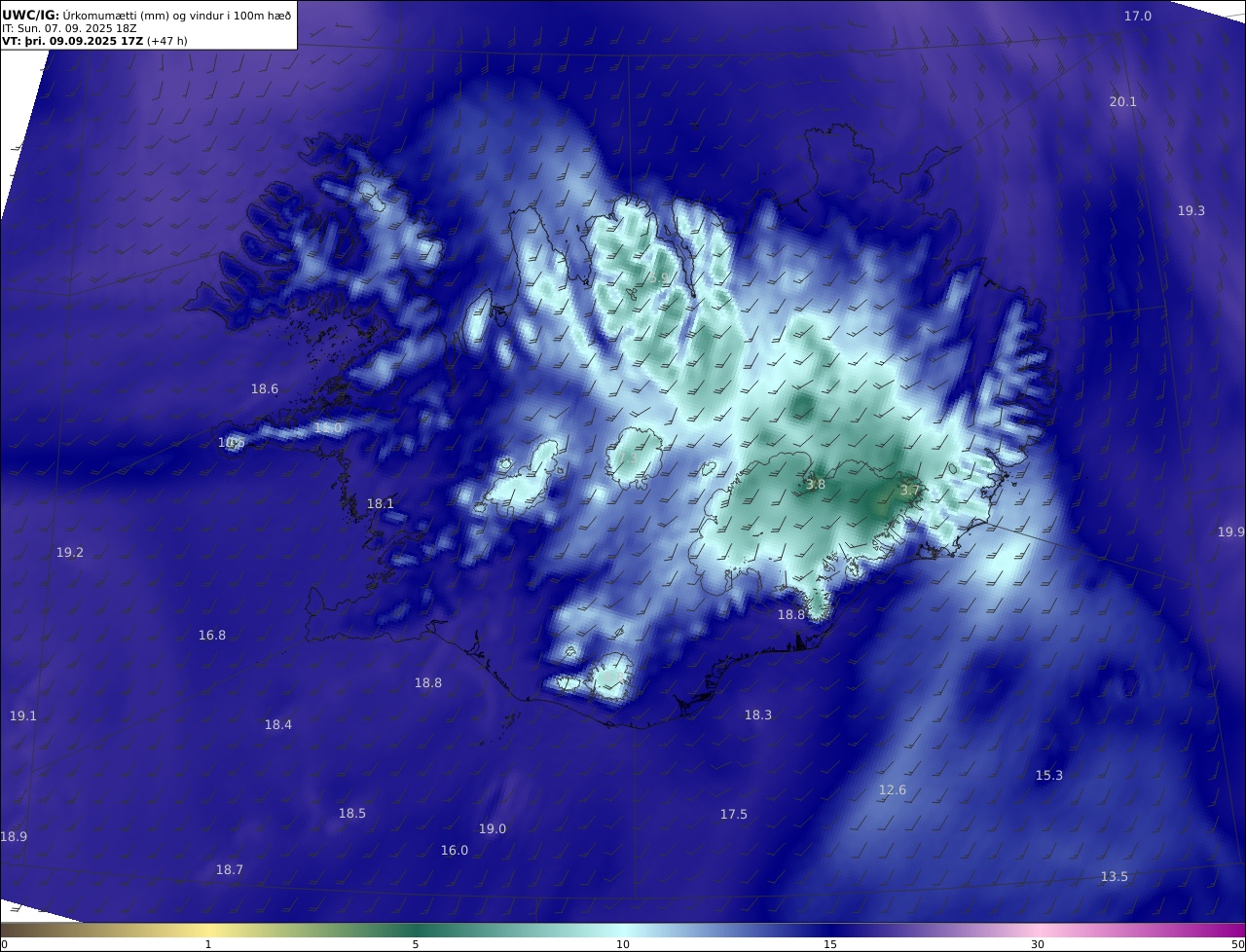Image resolution: width=1246 pixels, height=952 pixels.
Task: Click the 18.4 value on the map
Action: coord(277,725)
